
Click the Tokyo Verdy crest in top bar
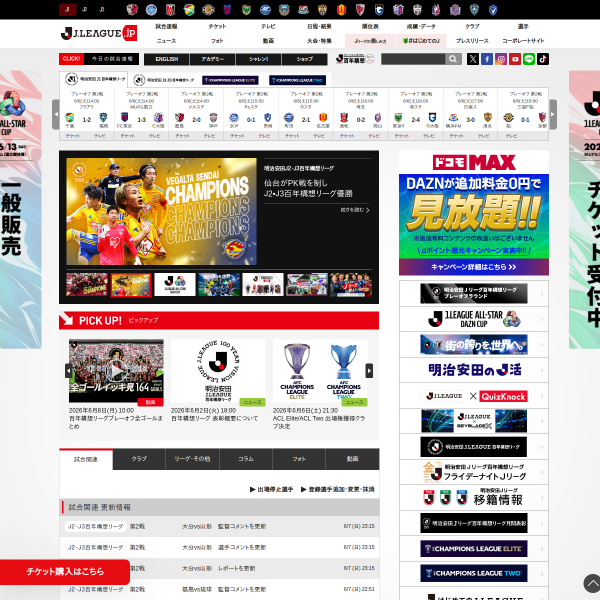coord(246,10)
